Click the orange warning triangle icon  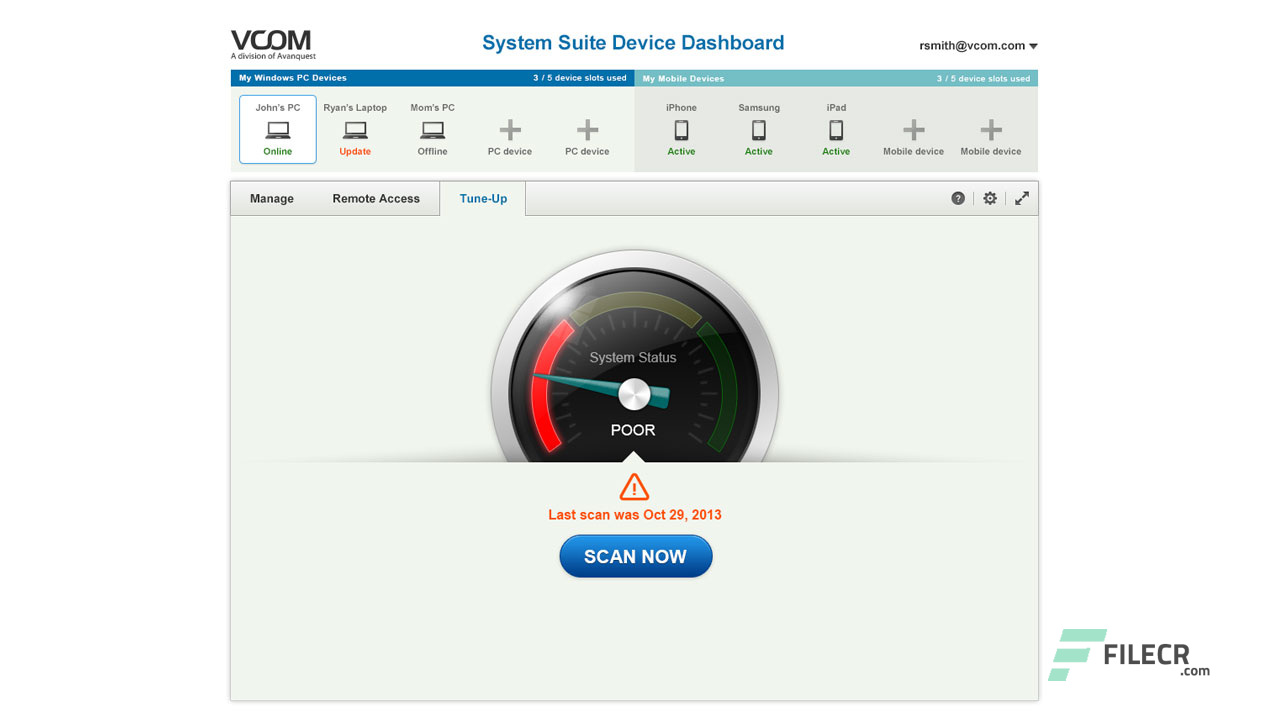click(634, 487)
